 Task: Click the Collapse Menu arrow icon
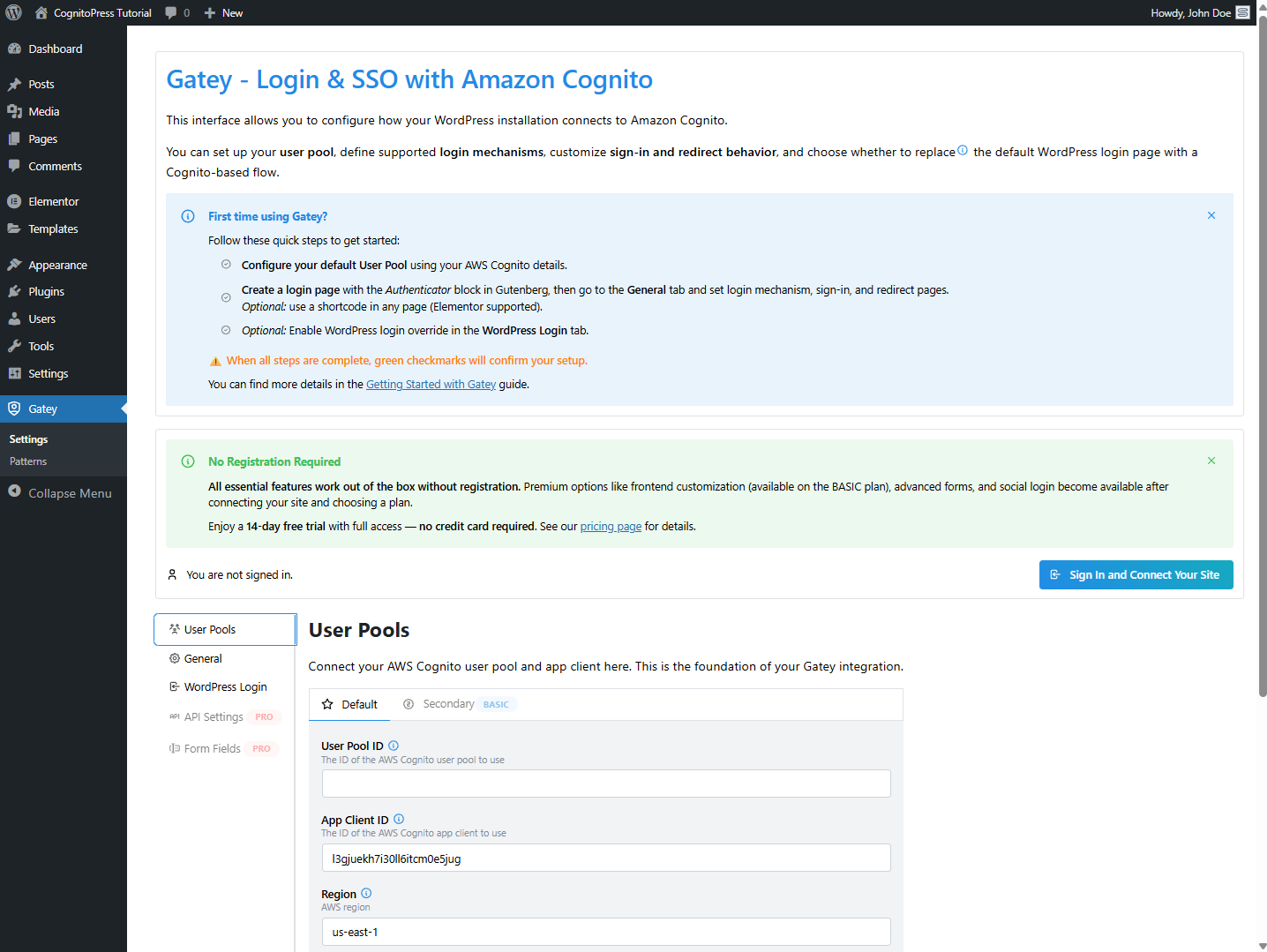tap(14, 491)
